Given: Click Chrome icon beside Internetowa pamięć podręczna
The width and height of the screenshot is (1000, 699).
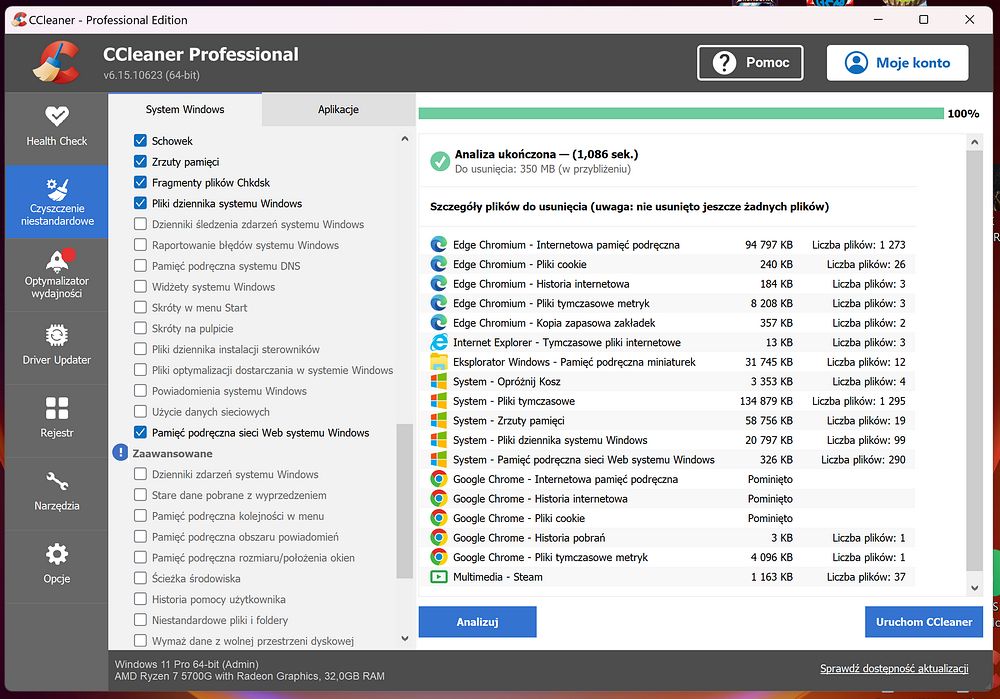Looking at the screenshot, I should point(439,479).
